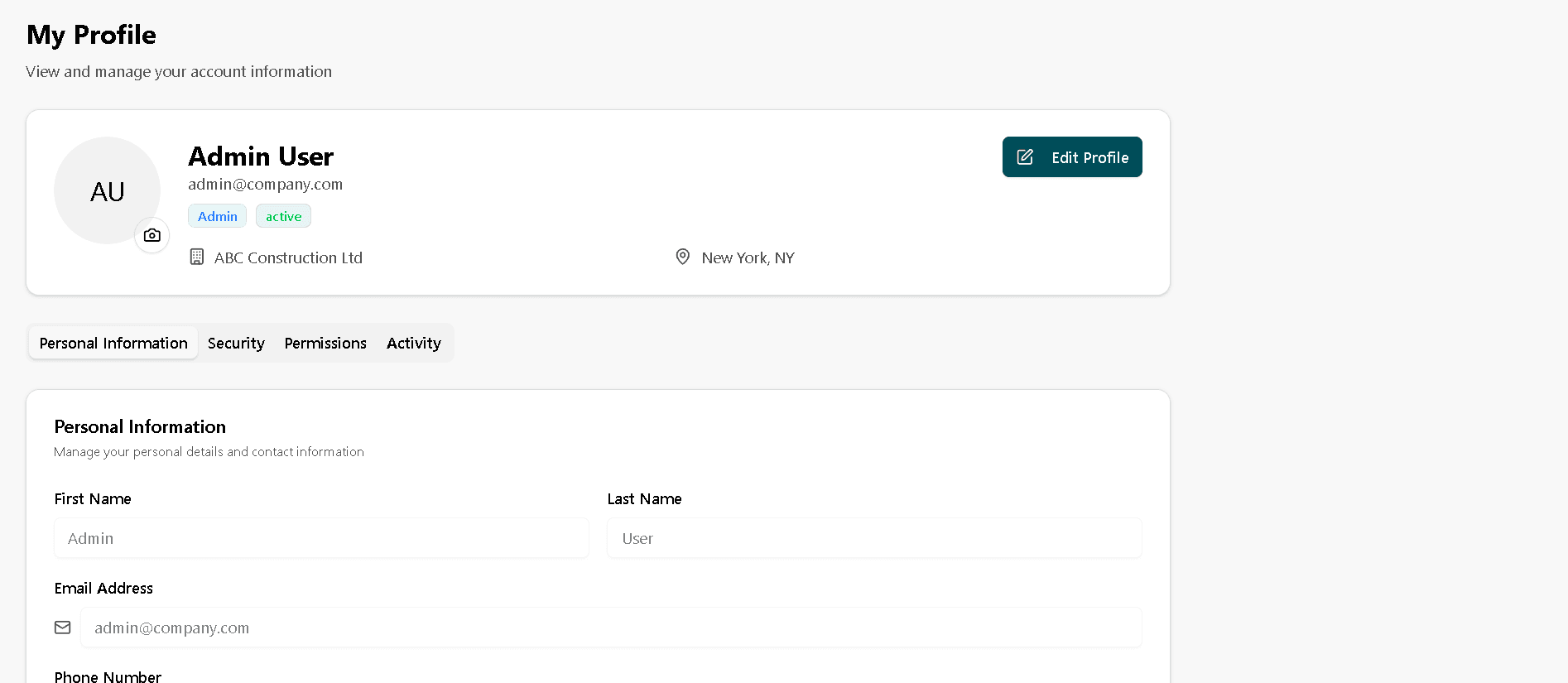
Task: Switch to the Security tab
Action: (x=236, y=343)
